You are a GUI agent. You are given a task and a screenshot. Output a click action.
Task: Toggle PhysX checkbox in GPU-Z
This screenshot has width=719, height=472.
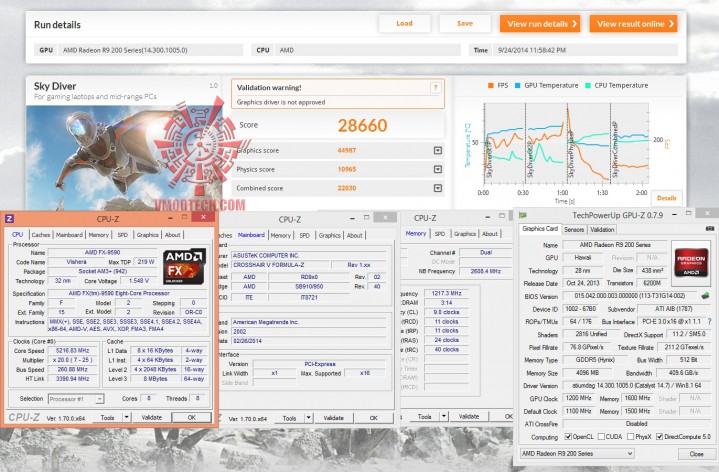(x=631, y=437)
